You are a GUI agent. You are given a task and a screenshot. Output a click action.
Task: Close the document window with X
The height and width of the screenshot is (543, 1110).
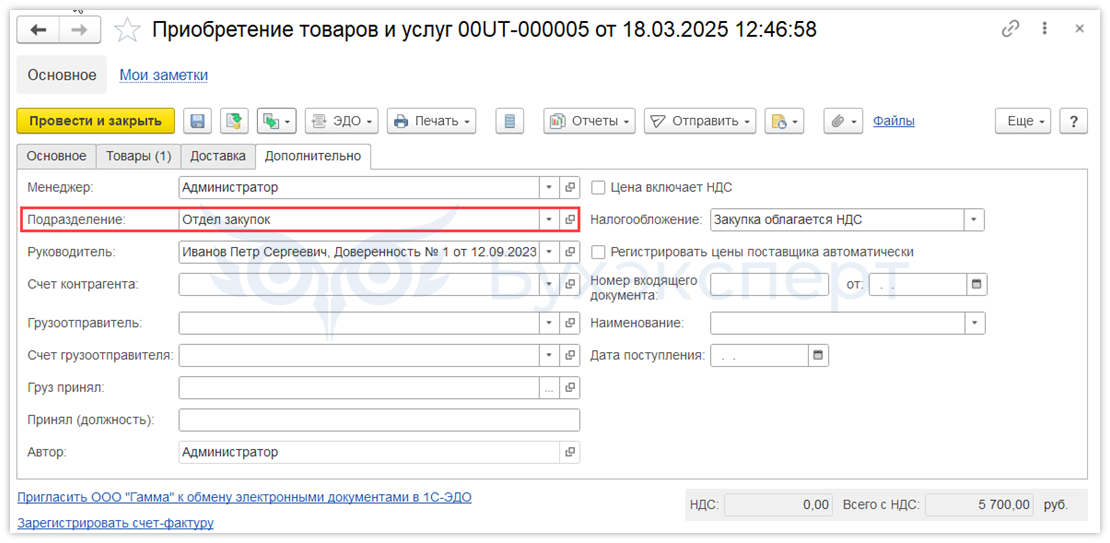(x=1080, y=29)
